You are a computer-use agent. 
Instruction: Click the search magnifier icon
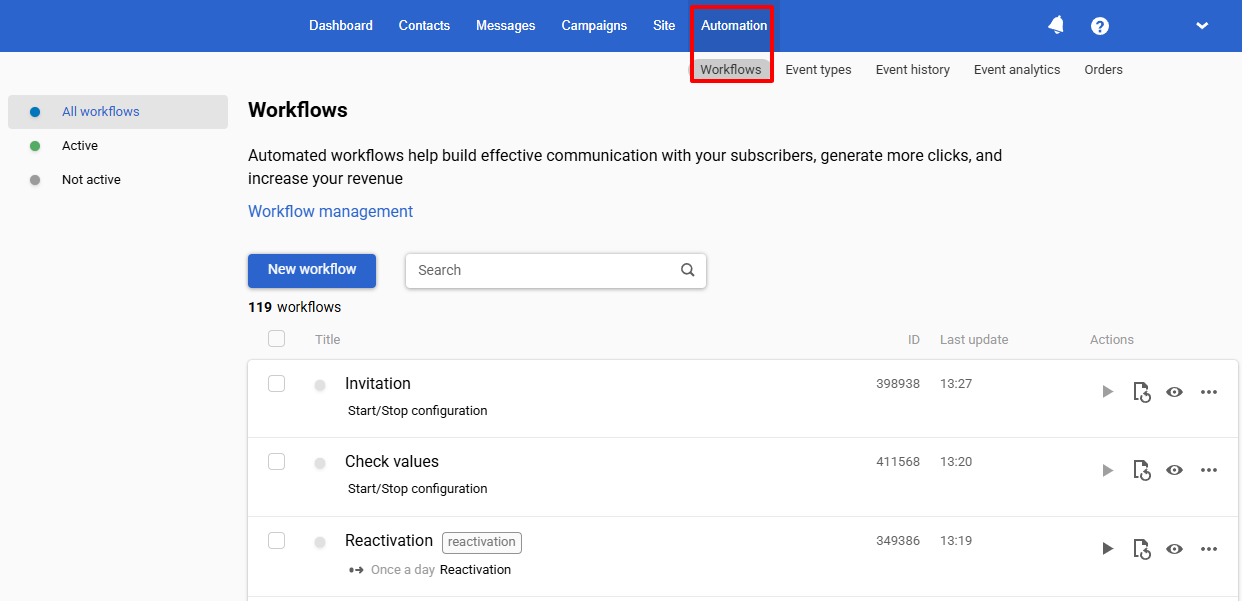tap(687, 270)
